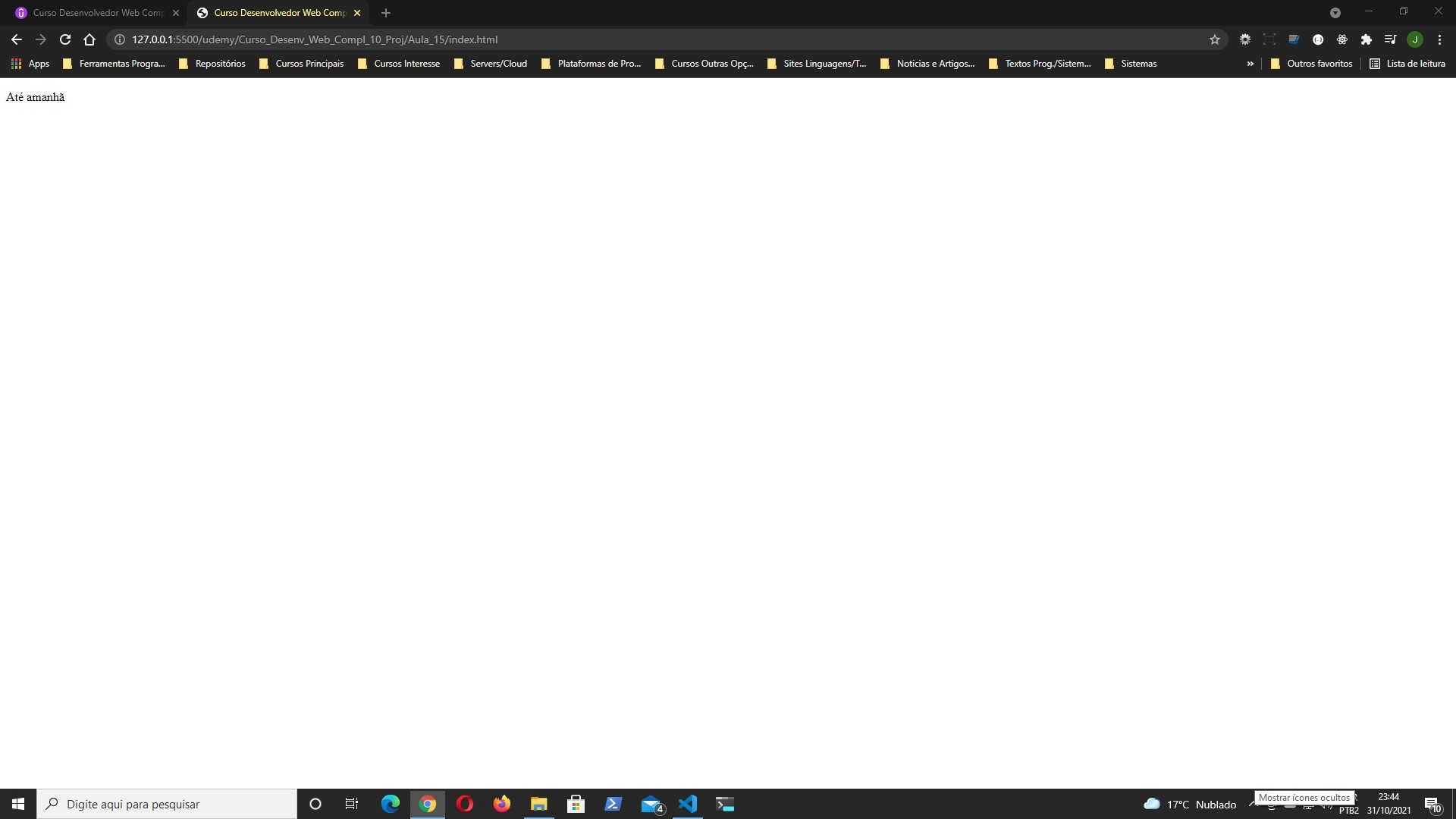Image resolution: width=1456 pixels, height=819 pixels.
Task: Select the active localhost Curso Desenvolvedor tab
Action: click(279, 13)
